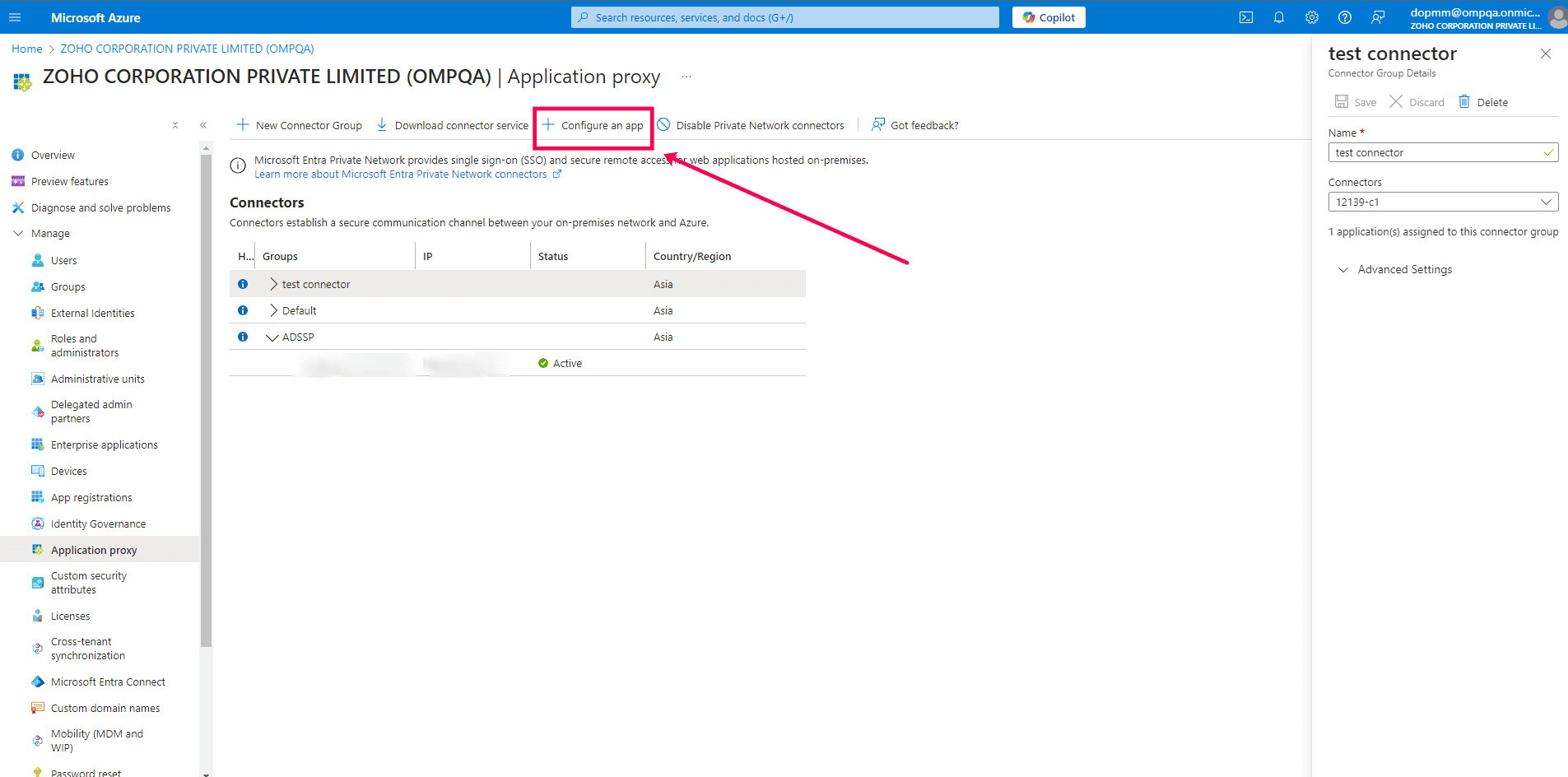Click the Country/Region column header

[692, 257]
